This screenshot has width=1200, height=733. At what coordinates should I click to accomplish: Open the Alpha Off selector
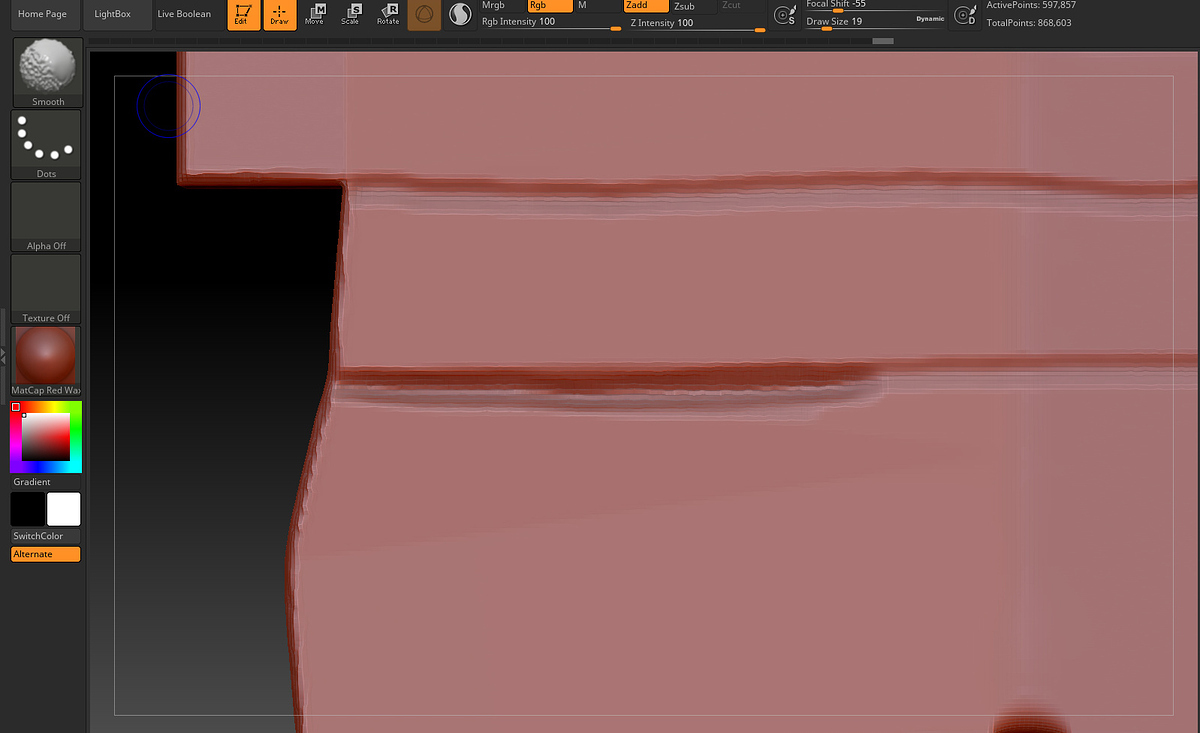46,217
